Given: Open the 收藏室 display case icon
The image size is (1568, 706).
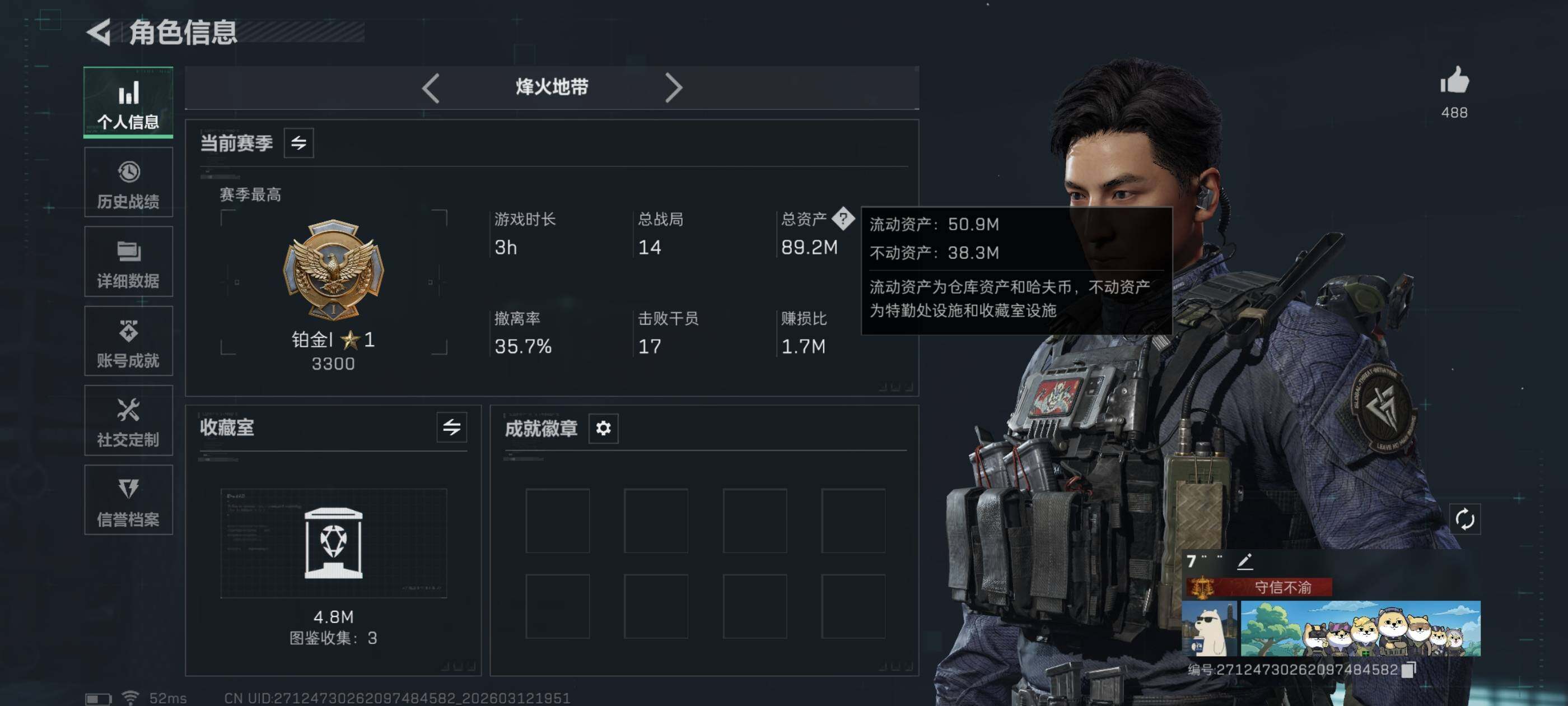Looking at the screenshot, I should 334,543.
